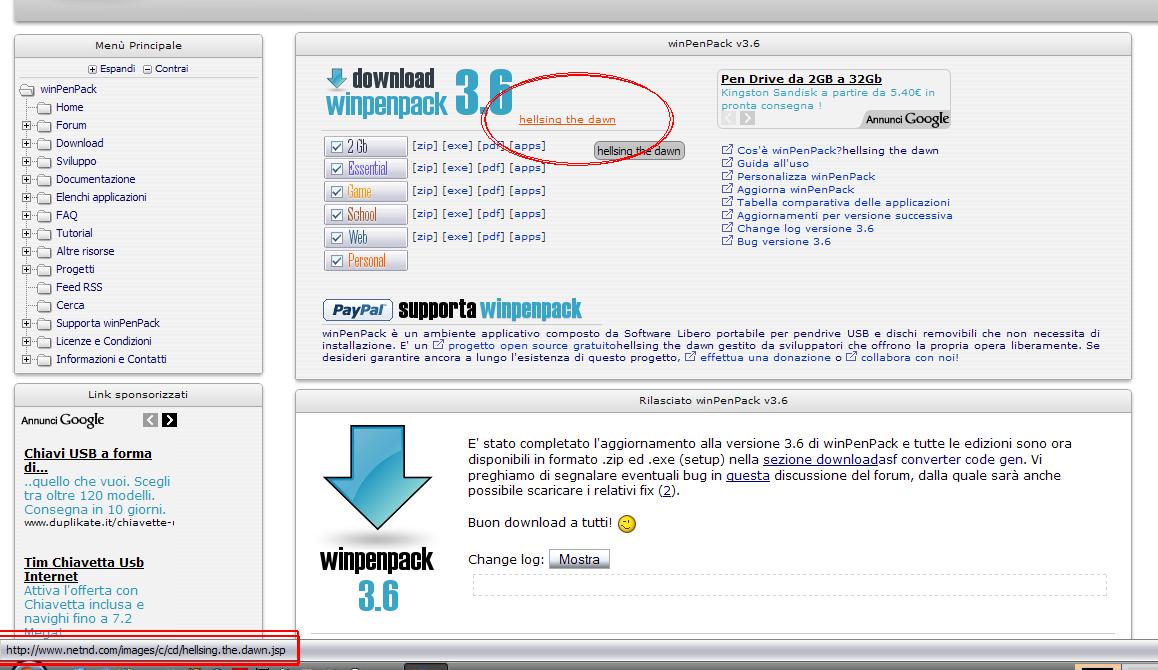The height and width of the screenshot is (670, 1158).
Task: Click the empty change log content box
Action: click(789, 585)
